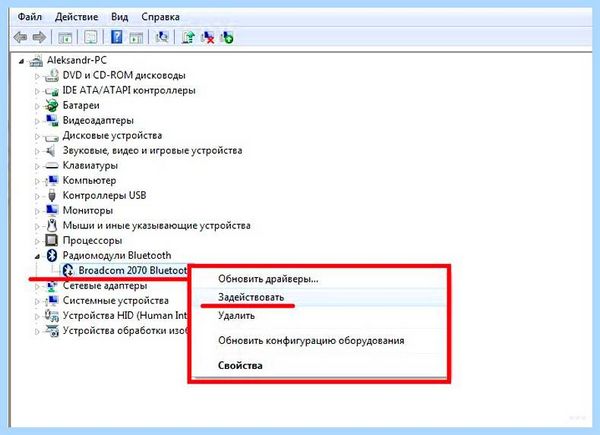
Task: Expand the Контроллеры USB node
Action: [x=37, y=196]
